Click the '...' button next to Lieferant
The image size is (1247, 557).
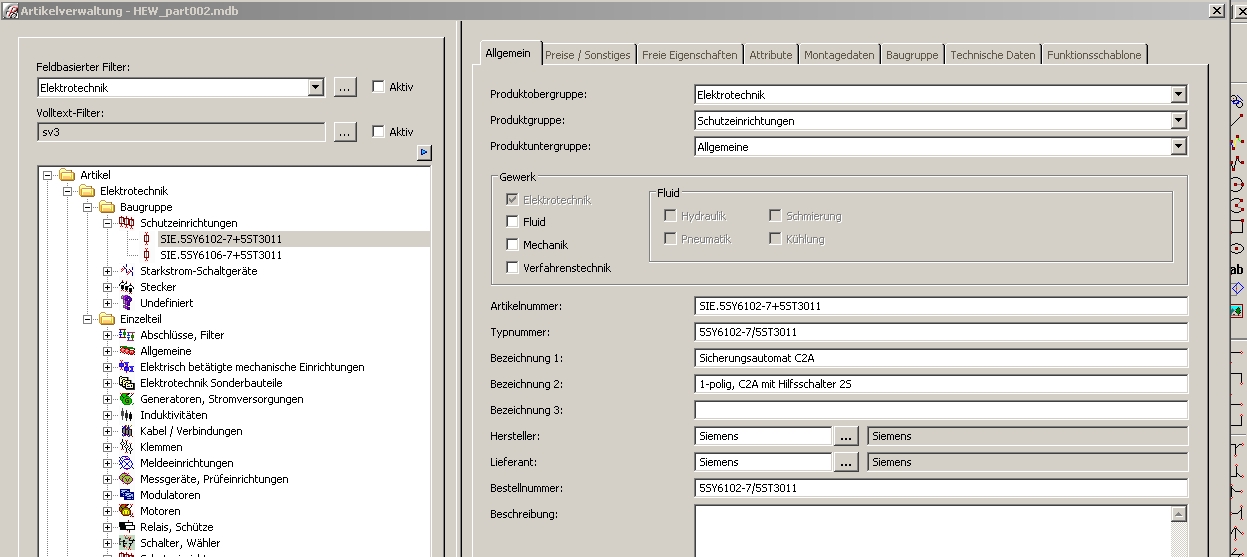pos(846,462)
